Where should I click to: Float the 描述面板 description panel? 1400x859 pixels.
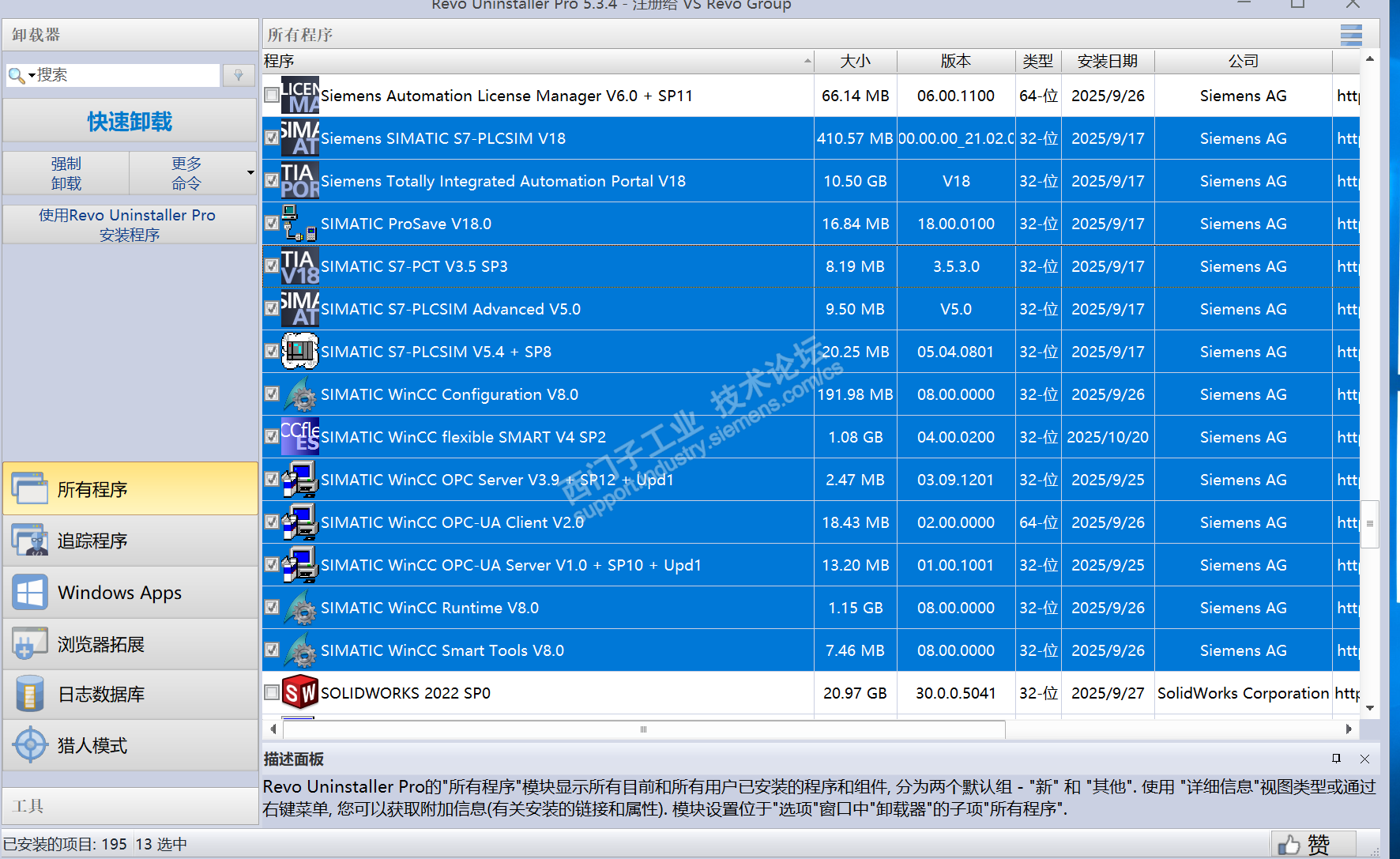point(1336,759)
